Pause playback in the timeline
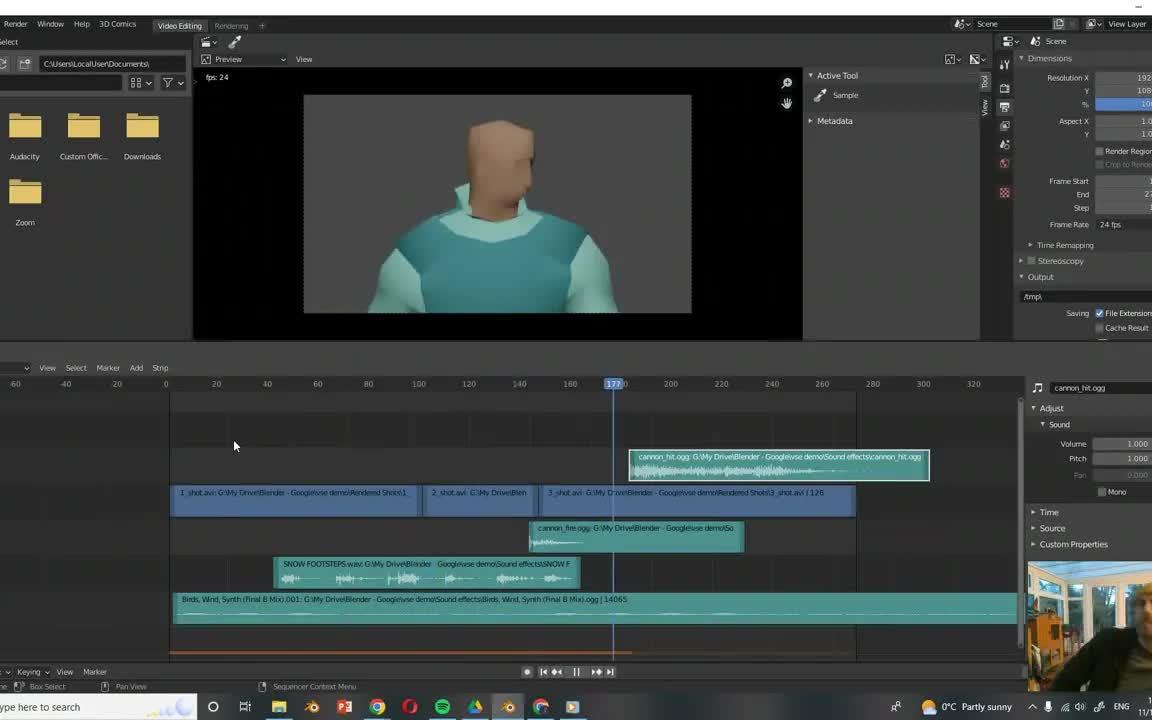Screen dimensions: 1152x720 coord(577,671)
